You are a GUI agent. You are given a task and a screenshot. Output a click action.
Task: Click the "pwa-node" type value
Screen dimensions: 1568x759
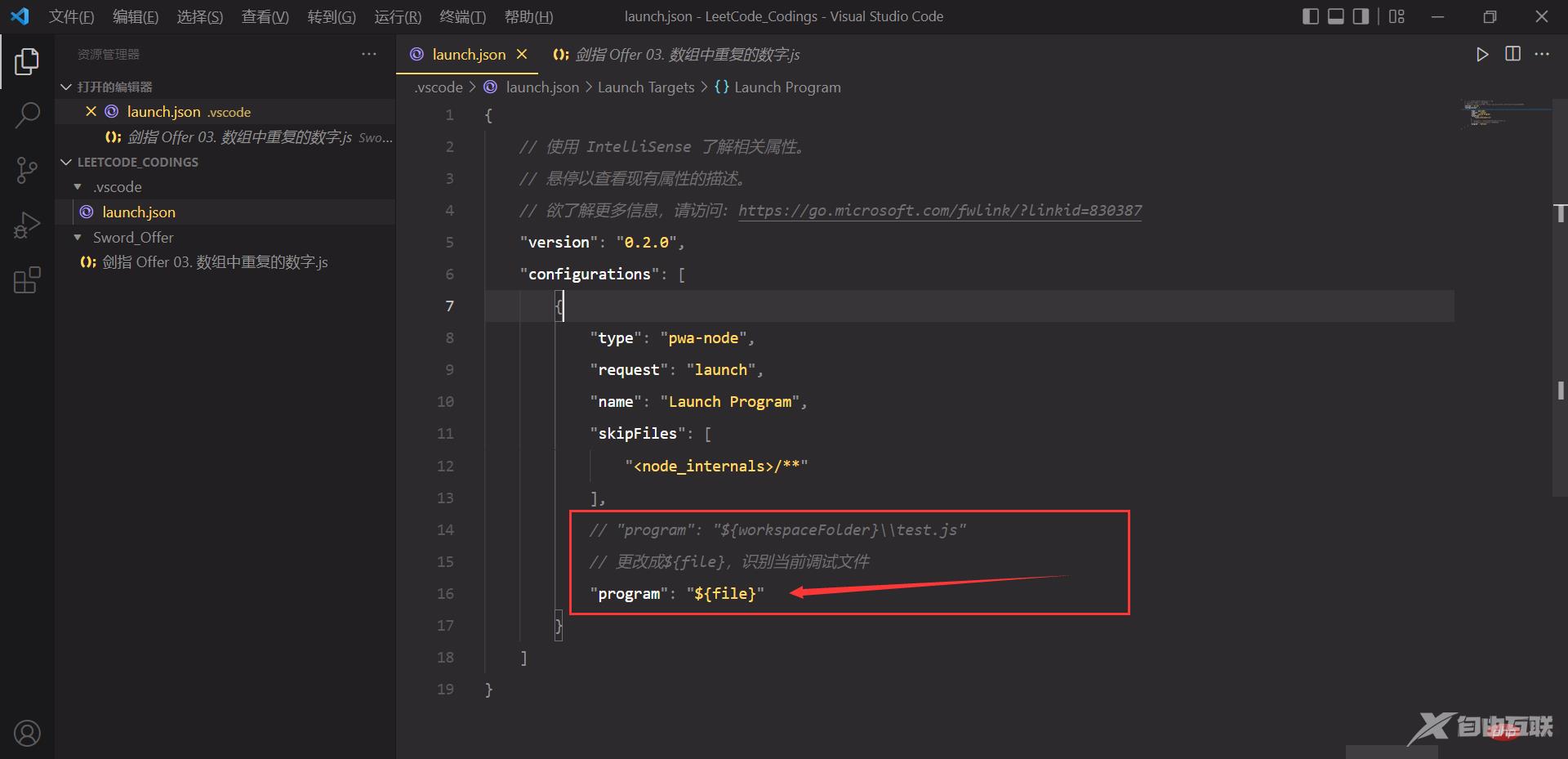coord(703,337)
